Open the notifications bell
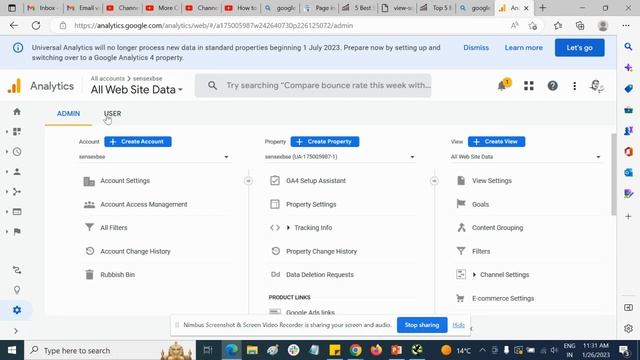Image resolution: width=640 pixels, height=360 pixels. tap(503, 85)
